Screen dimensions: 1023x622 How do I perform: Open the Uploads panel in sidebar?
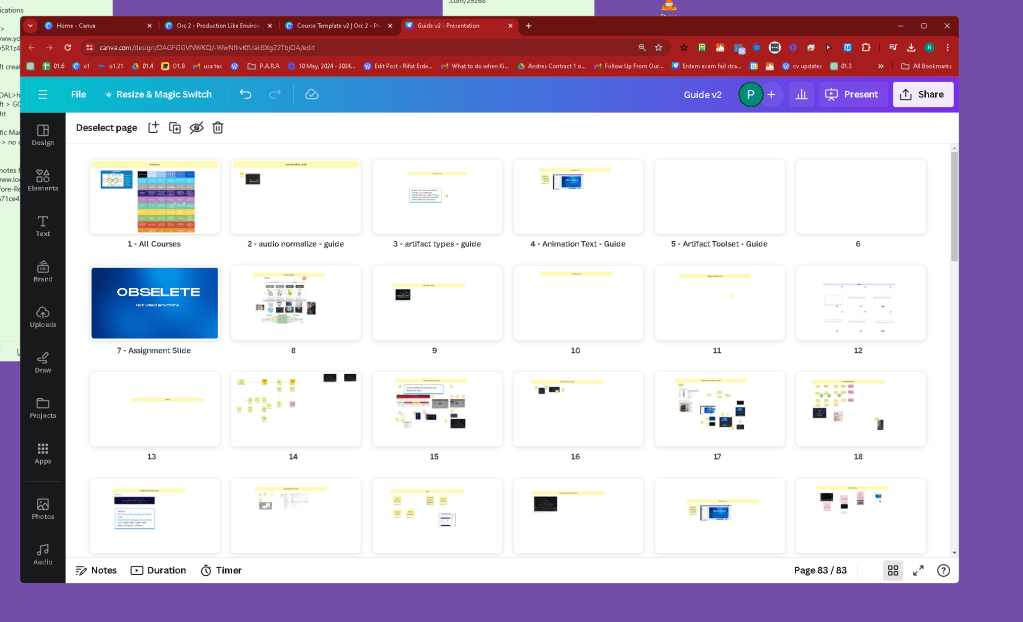pos(43,317)
